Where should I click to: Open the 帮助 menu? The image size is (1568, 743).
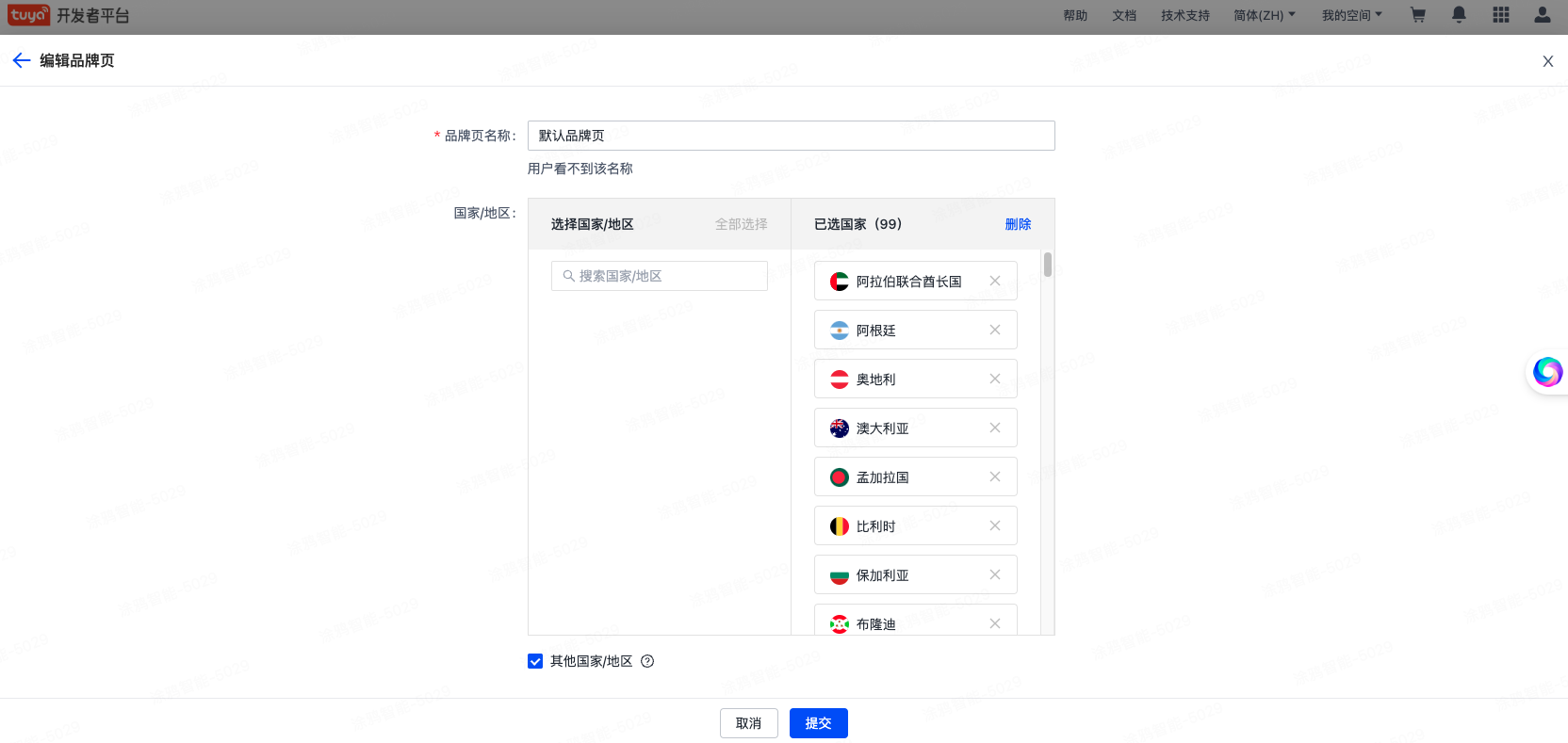[1075, 15]
